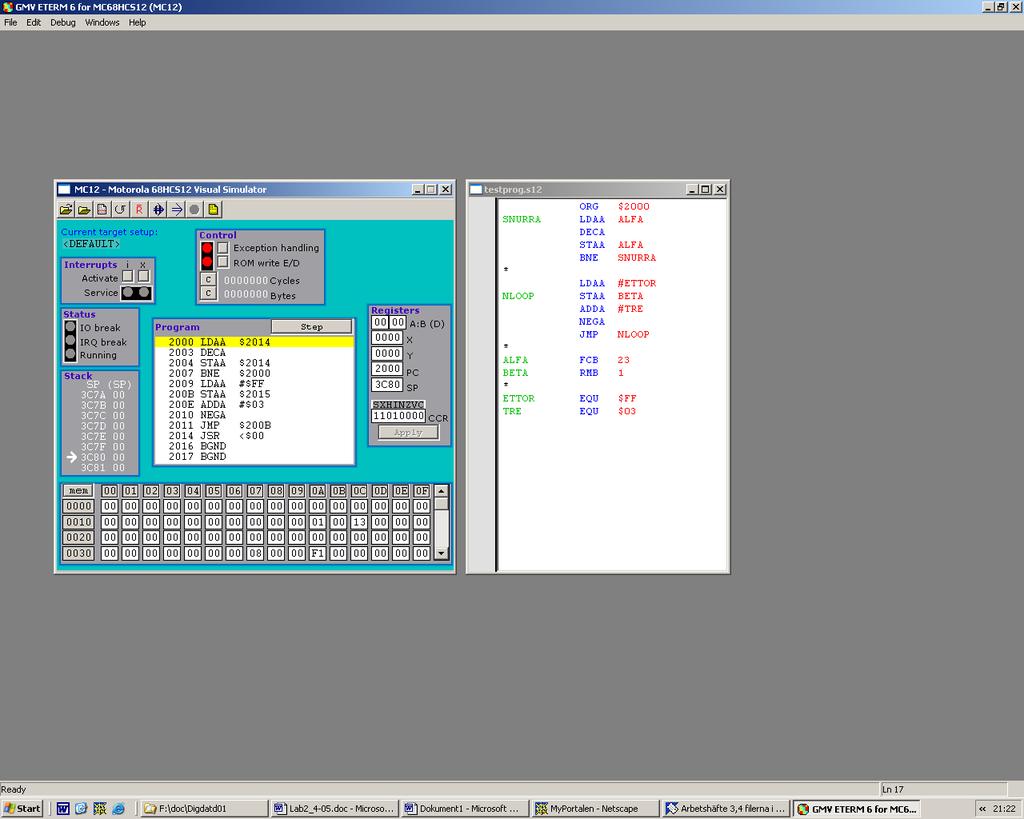
Task: Open the F:\doc\Digdatd01 folder taskbar button
Action: tap(204, 809)
